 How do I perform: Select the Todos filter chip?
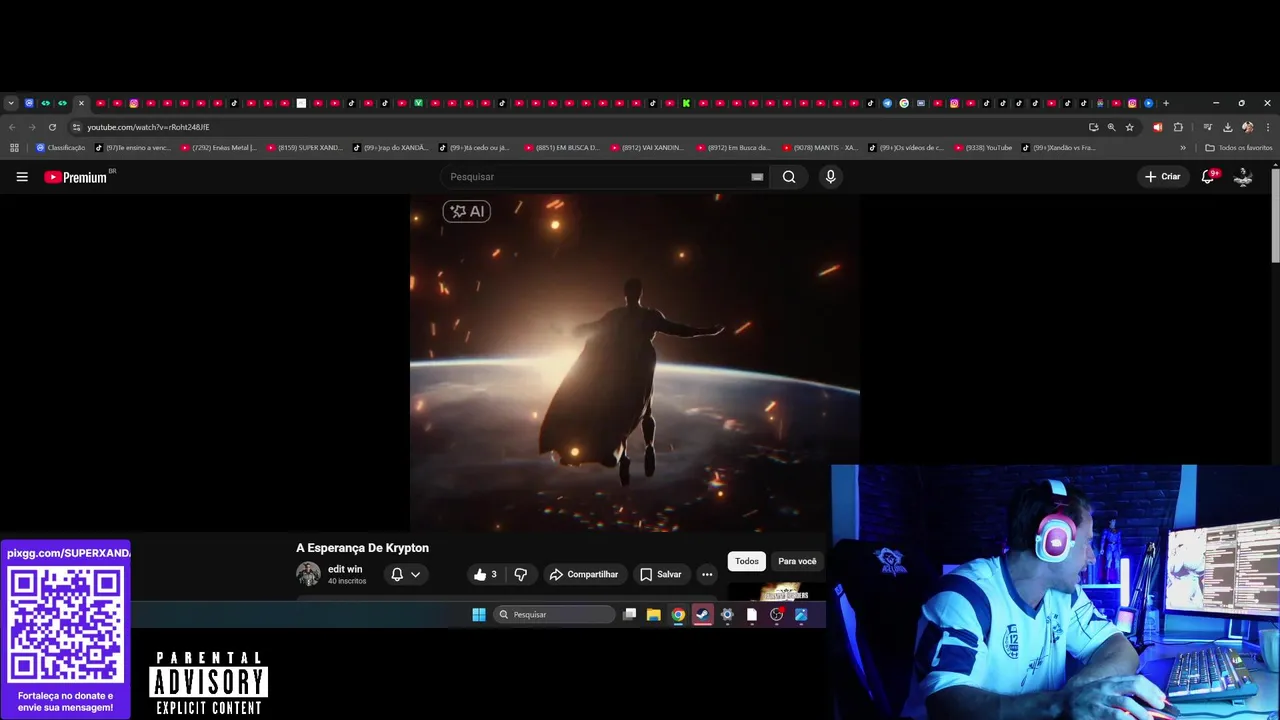click(x=747, y=561)
